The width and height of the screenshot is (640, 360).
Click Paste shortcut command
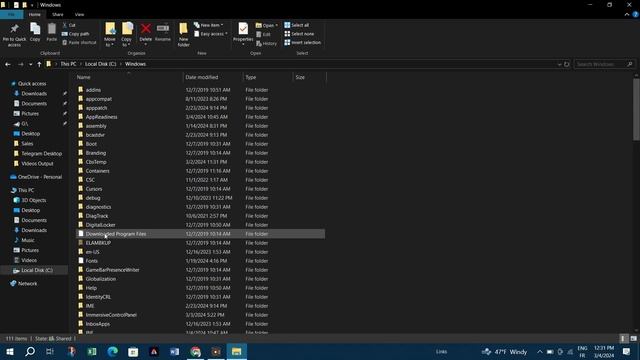point(79,42)
